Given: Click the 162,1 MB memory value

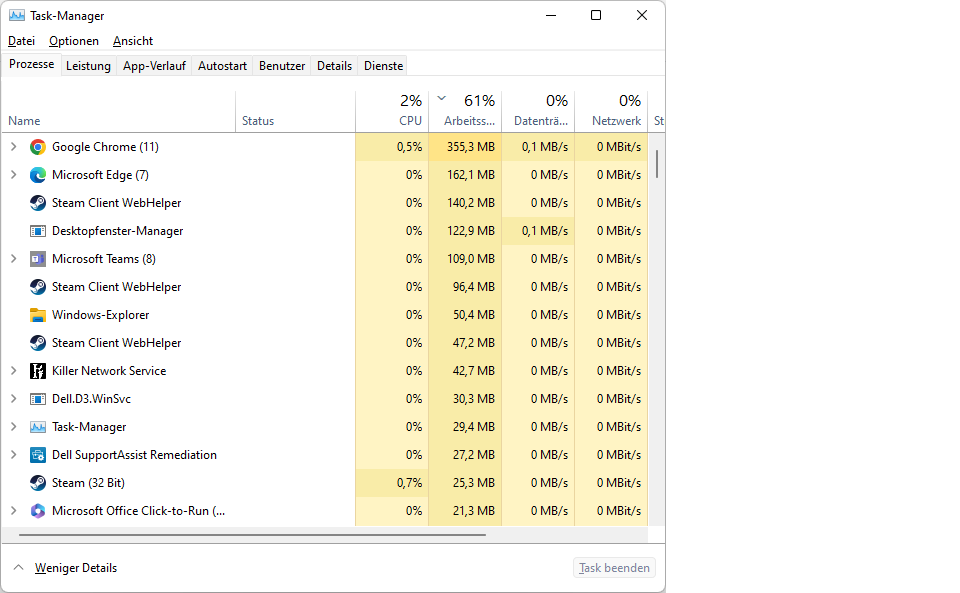Looking at the screenshot, I should (471, 175).
